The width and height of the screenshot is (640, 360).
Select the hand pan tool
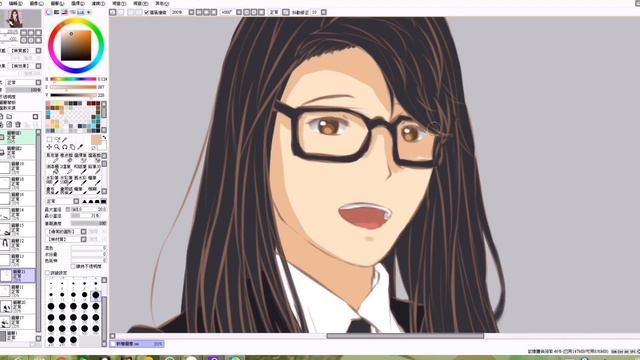(73, 147)
